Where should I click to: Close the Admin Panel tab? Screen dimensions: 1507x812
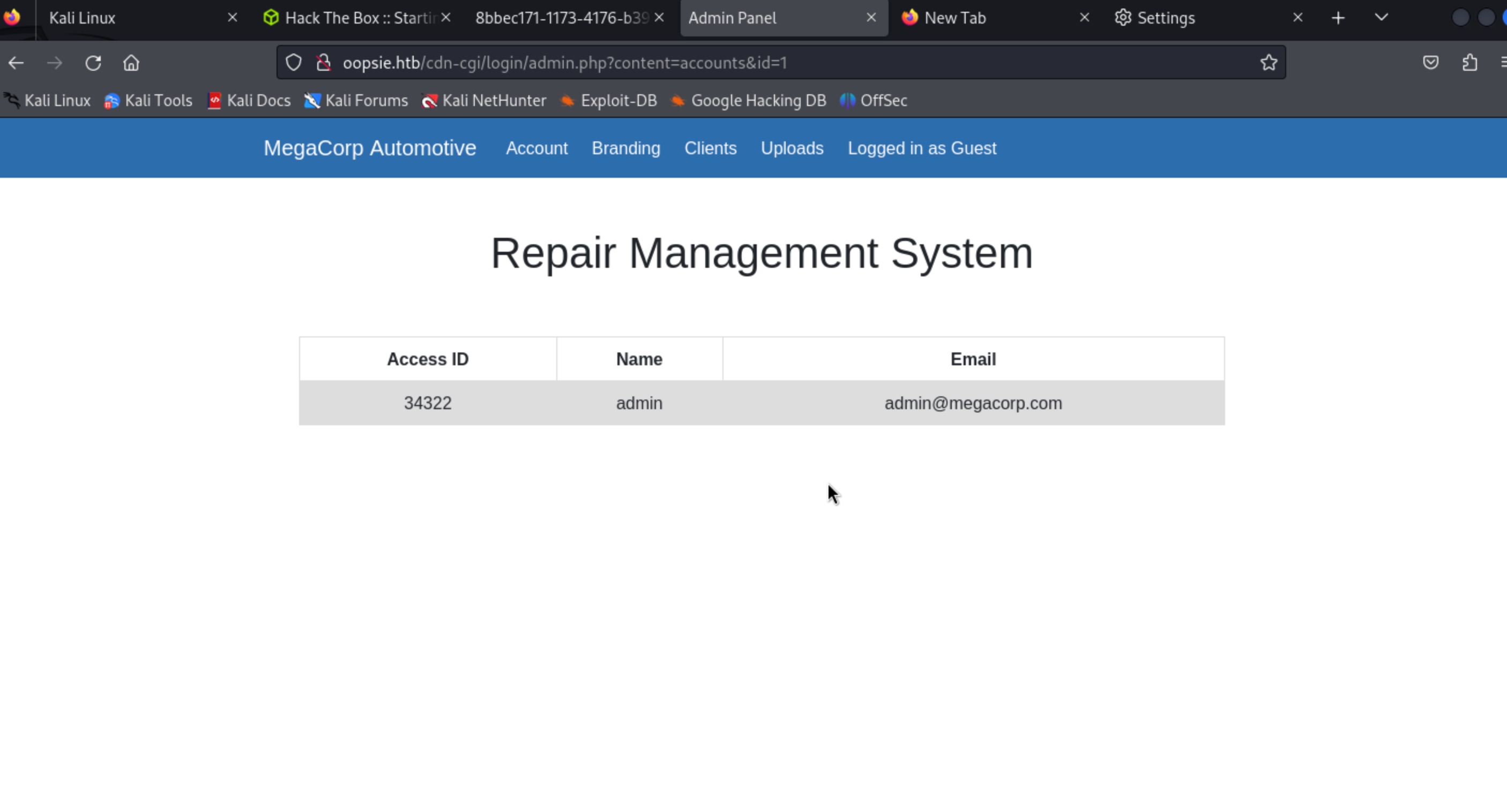click(871, 18)
